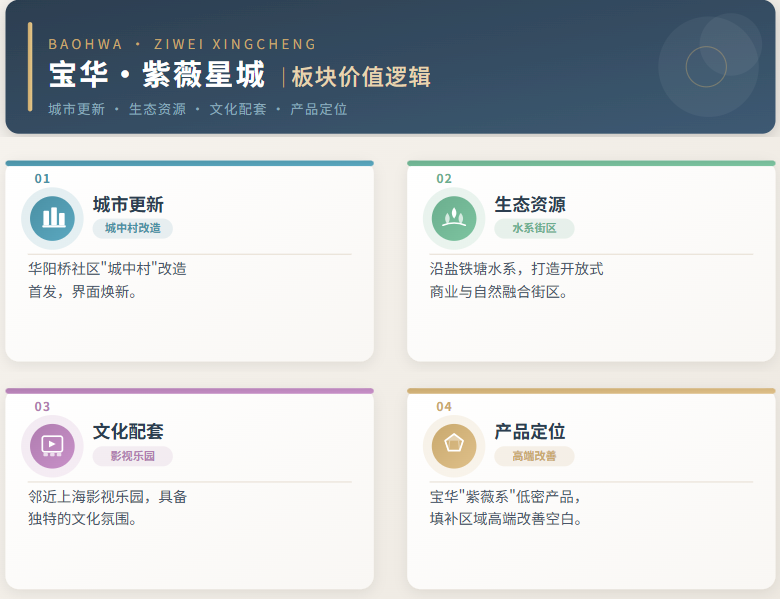Click 城市更新 in the header subtitle line
This screenshot has width=780, height=599.
(77, 109)
